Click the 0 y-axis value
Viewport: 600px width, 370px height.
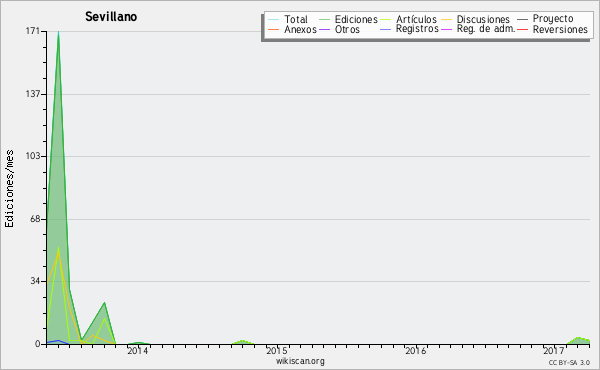pyautogui.click(x=38, y=344)
